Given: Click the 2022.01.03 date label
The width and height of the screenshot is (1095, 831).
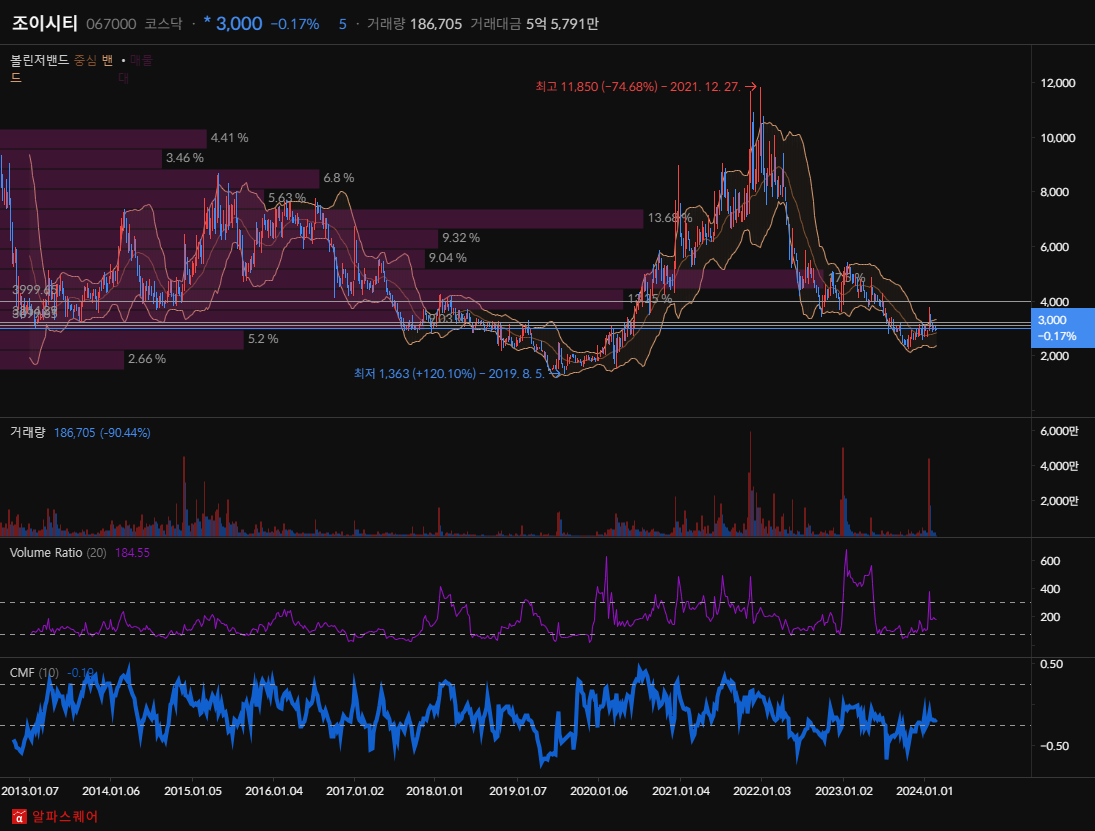Looking at the screenshot, I should [x=762, y=791].
